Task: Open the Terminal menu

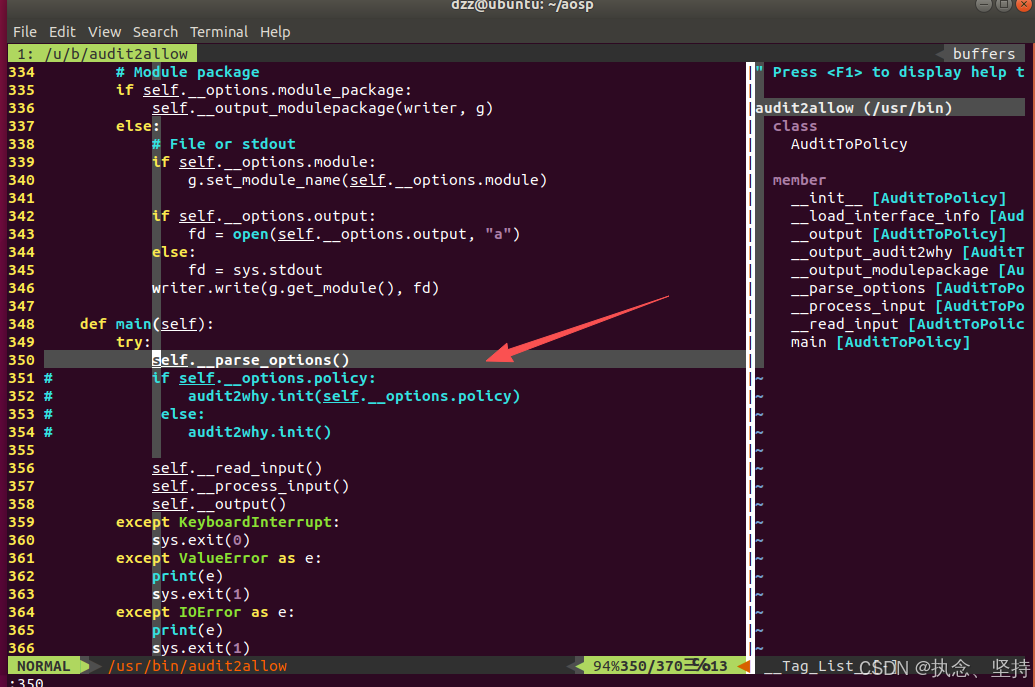Action: point(218,32)
